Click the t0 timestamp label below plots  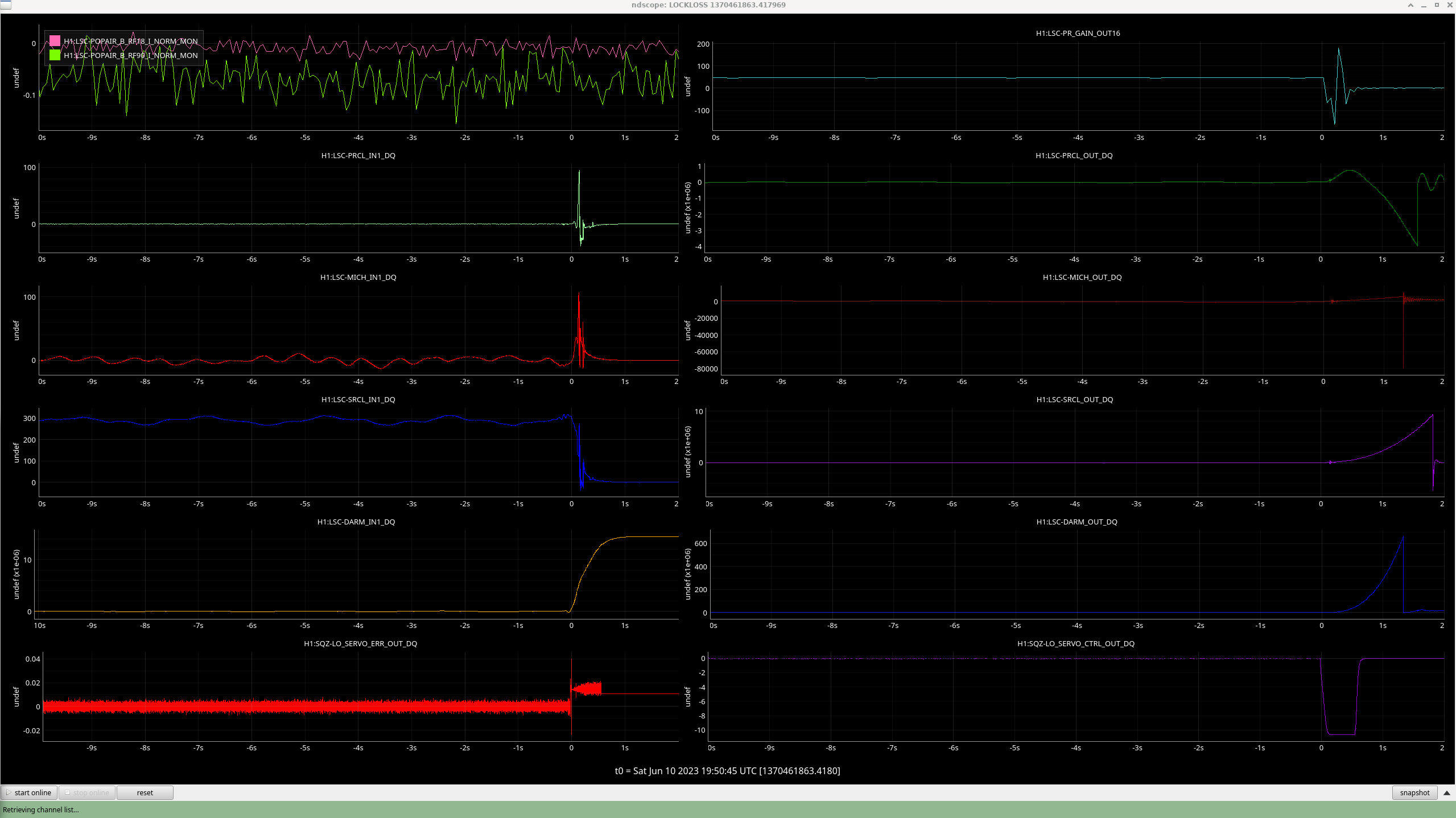[727, 771]
